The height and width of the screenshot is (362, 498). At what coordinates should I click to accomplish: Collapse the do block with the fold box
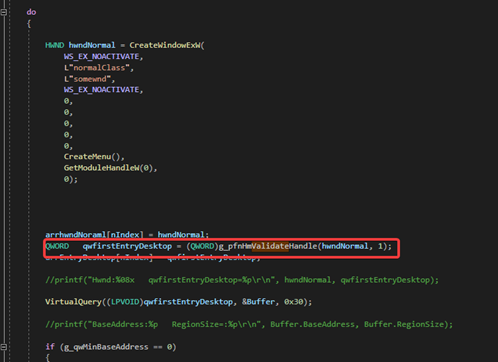pos(4,12)
